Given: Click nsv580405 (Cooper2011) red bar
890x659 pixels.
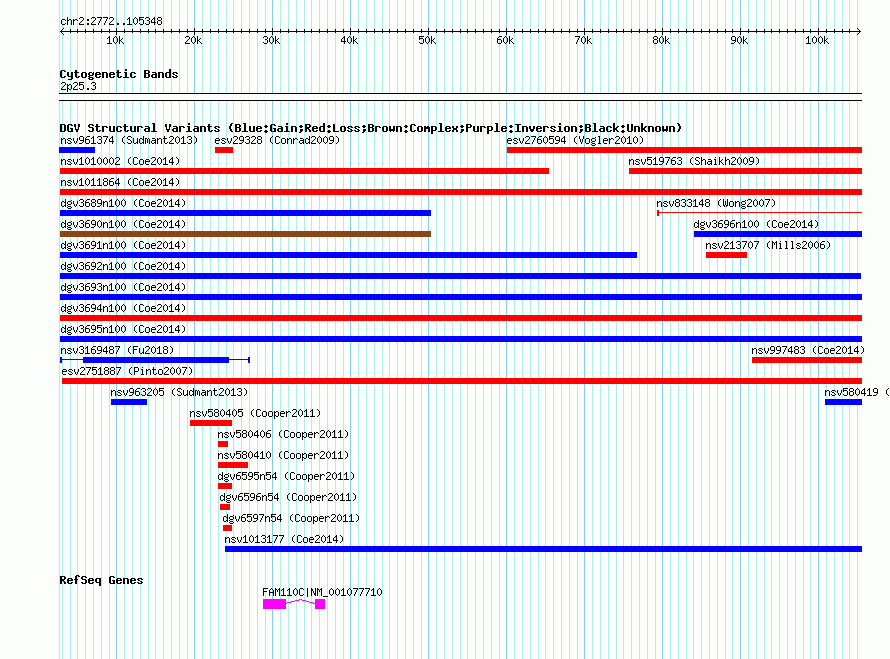Looking at the screenshot, I should click(x=211, y=423).
